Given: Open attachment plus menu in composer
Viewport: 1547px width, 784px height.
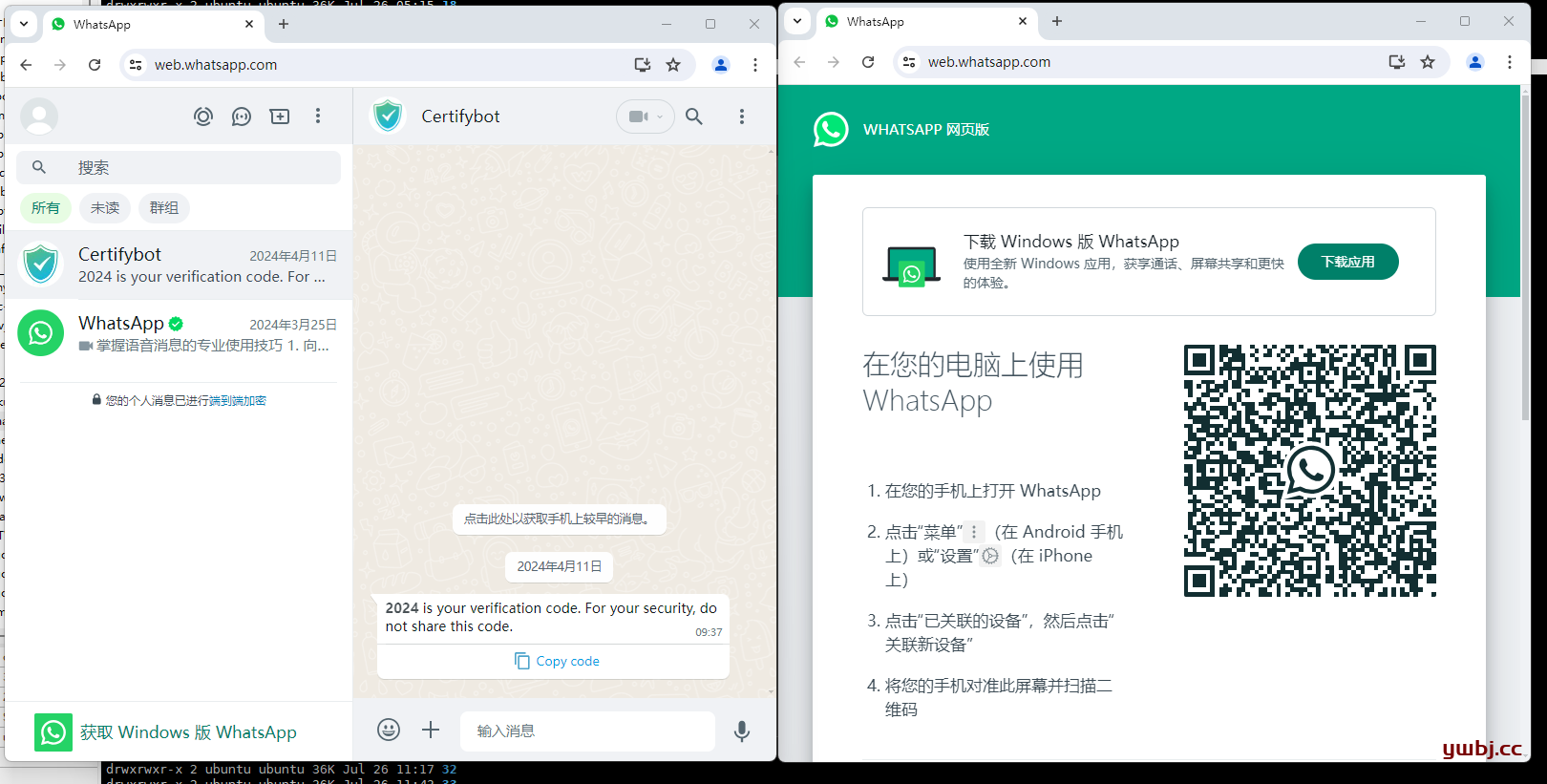Looking at the screenshot, I should pos(431,730).
